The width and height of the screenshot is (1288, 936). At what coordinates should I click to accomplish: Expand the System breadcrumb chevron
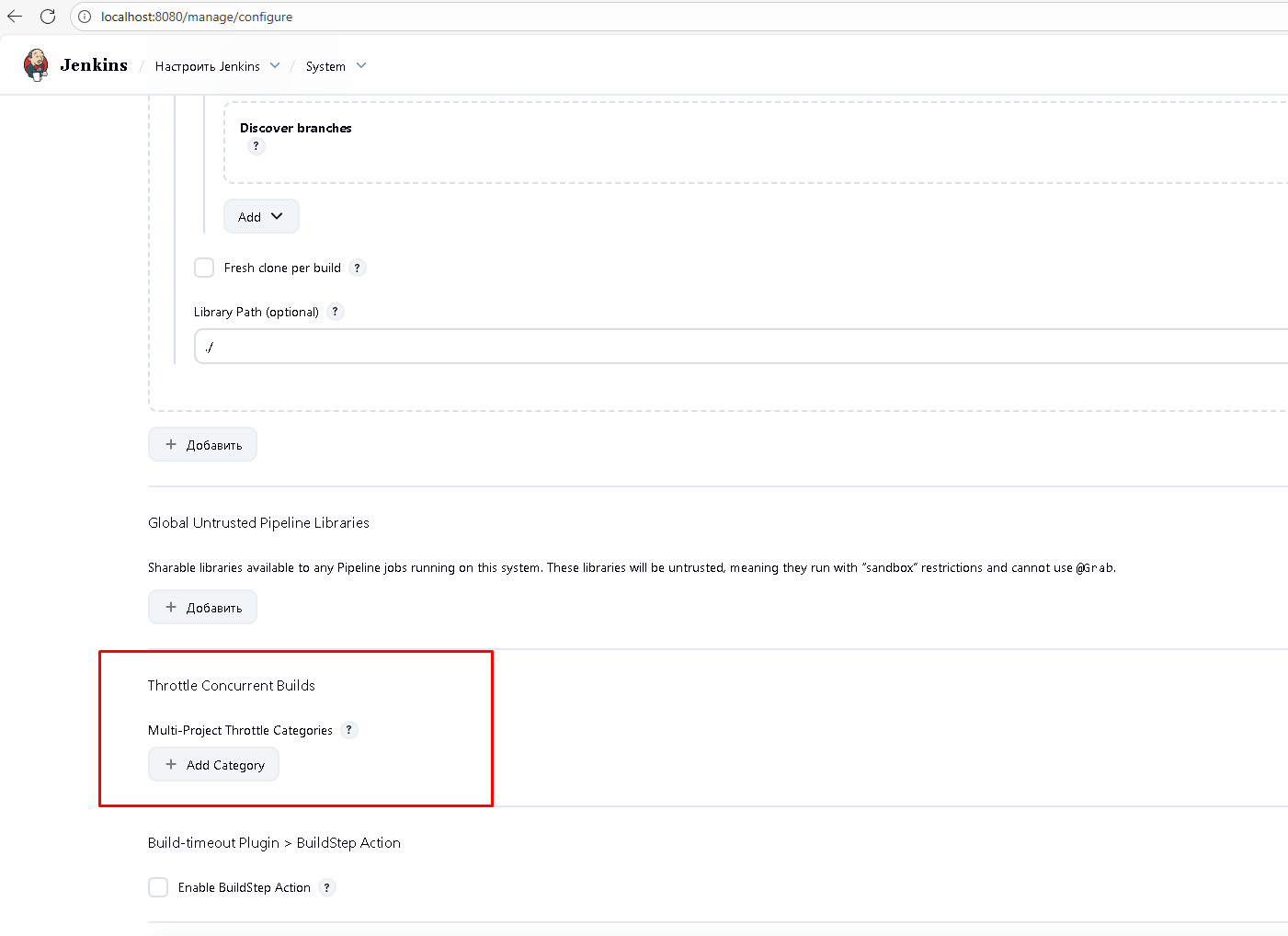point(361,66)
